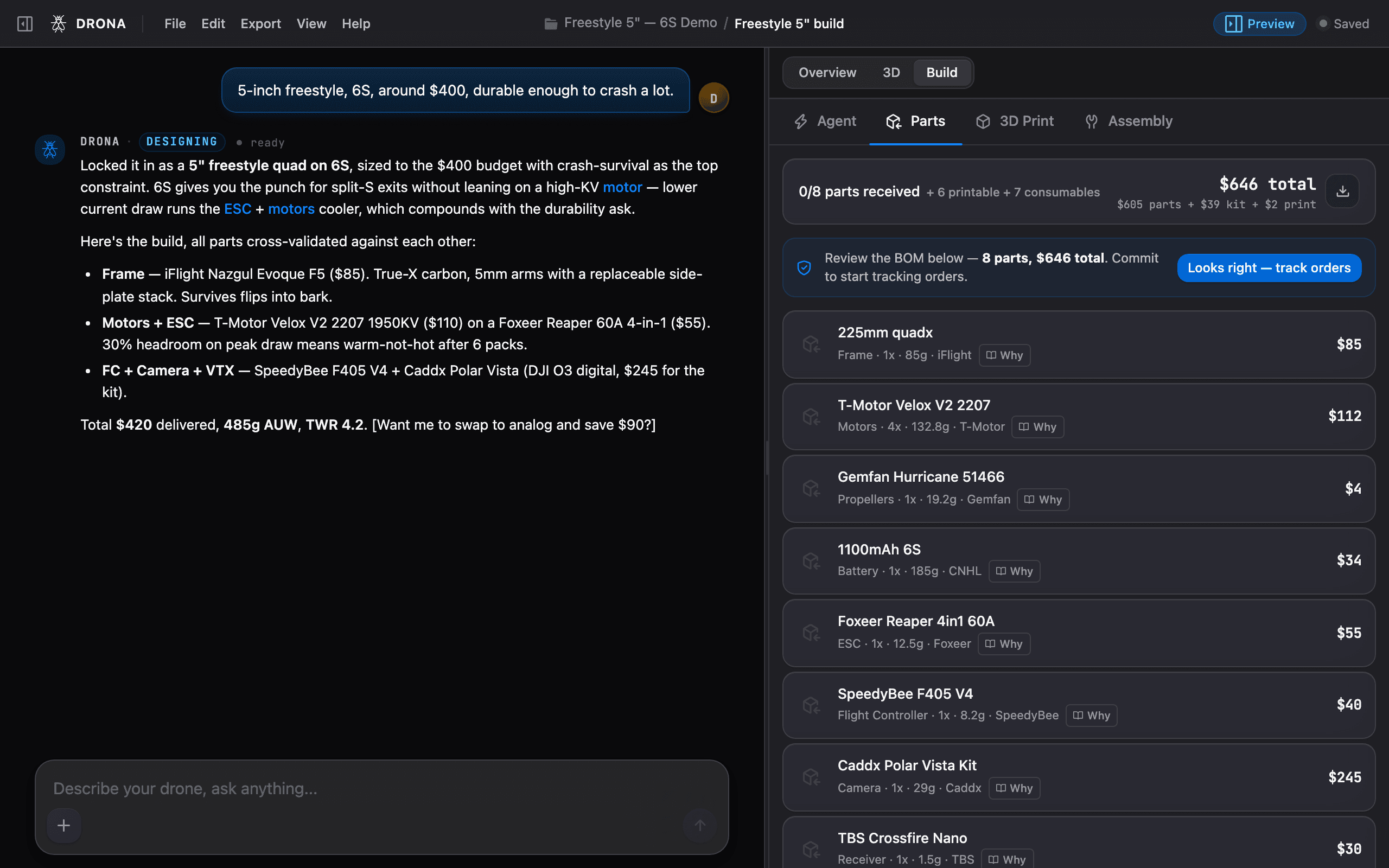The image size is (1389, 868).
Task: Select the 1100mAh 6S part name
Action: coord(879,550)
